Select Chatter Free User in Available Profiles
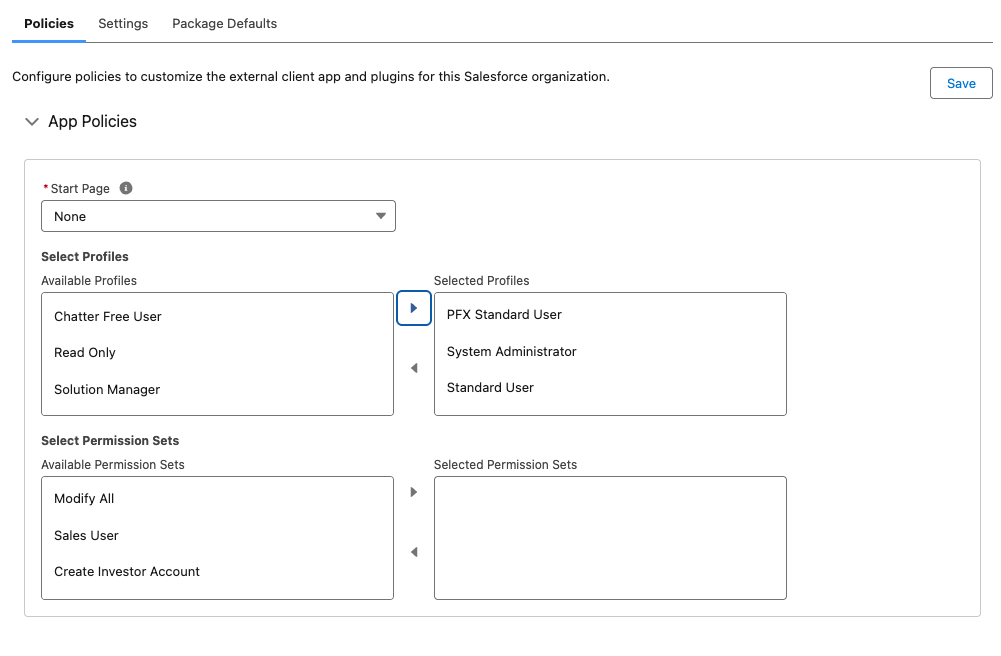This screenshot has width=1001, height=656. 108,317
